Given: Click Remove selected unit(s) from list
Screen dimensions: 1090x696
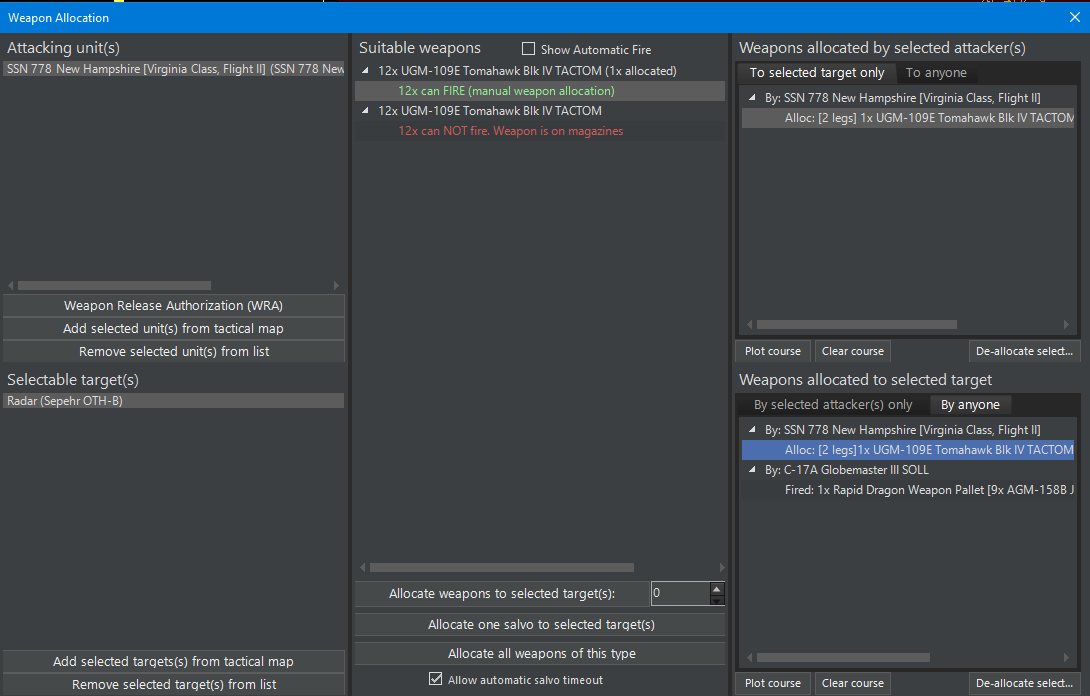Looking at the screenshot, I should pos(174,351).
